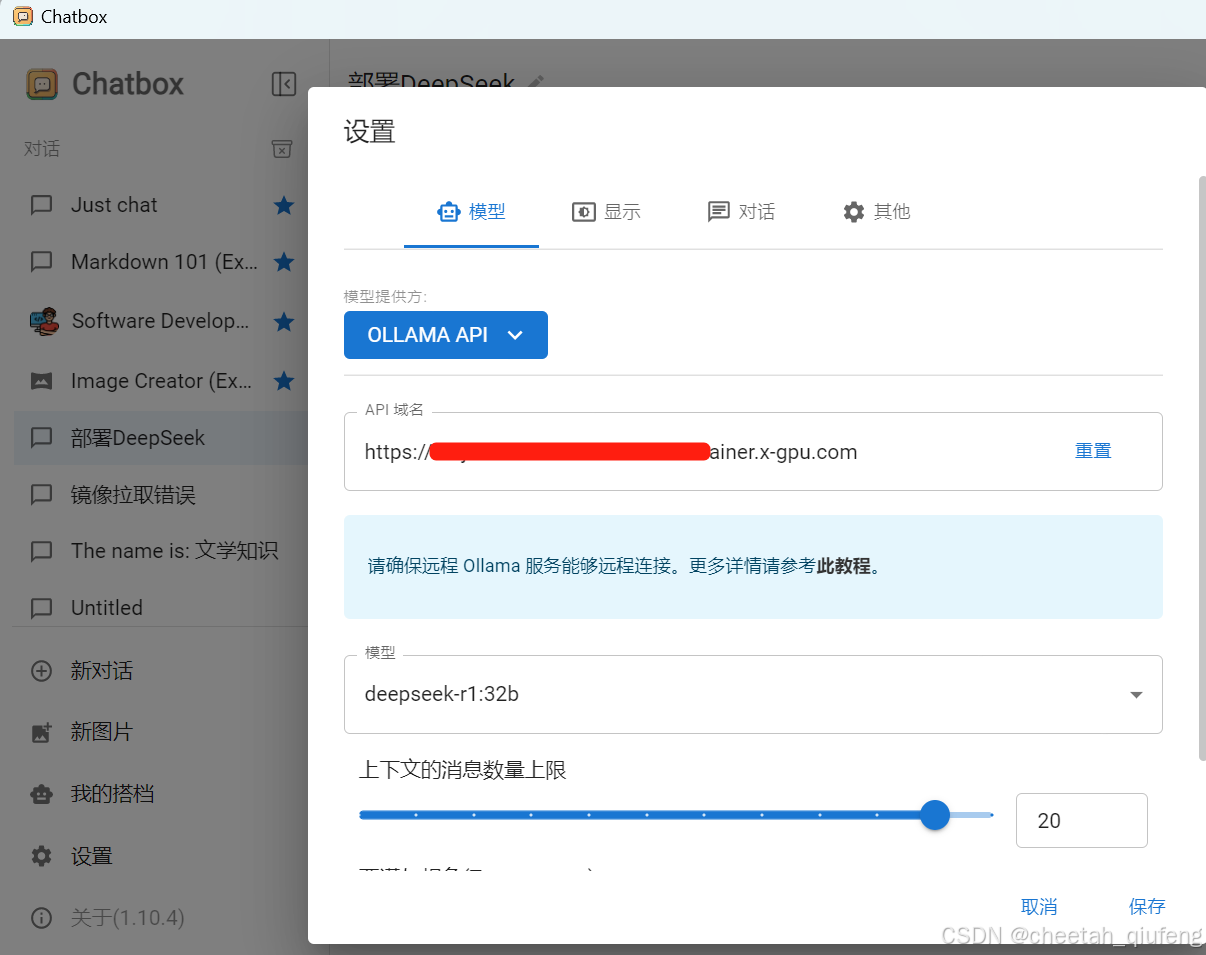Click the message limit value field showing 20
1206x955 pixels.
(1082, 820)
